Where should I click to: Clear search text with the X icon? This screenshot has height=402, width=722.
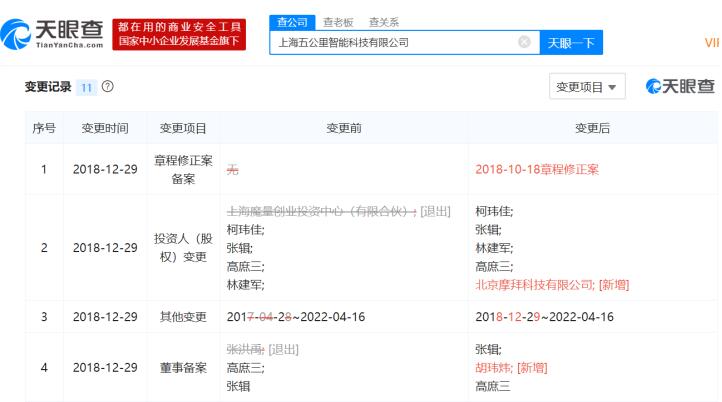point(524,42)
